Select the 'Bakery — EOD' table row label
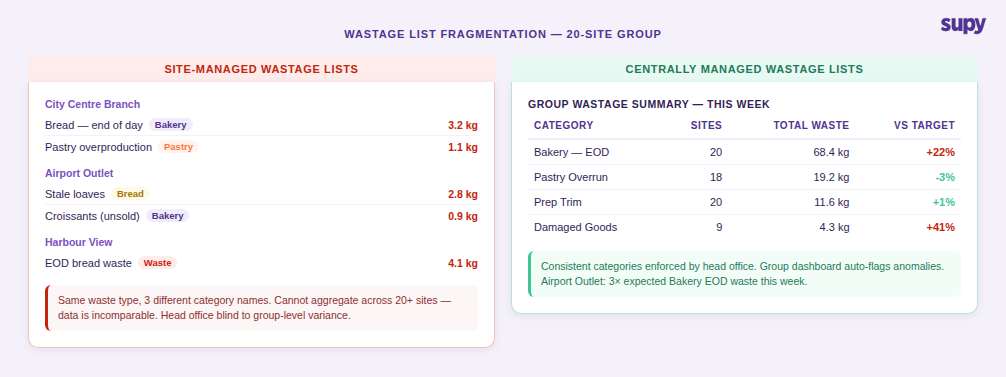Image resolution: width=1006 pixels, height=377 pixels. pyautogui.click(x=571, y=153)
